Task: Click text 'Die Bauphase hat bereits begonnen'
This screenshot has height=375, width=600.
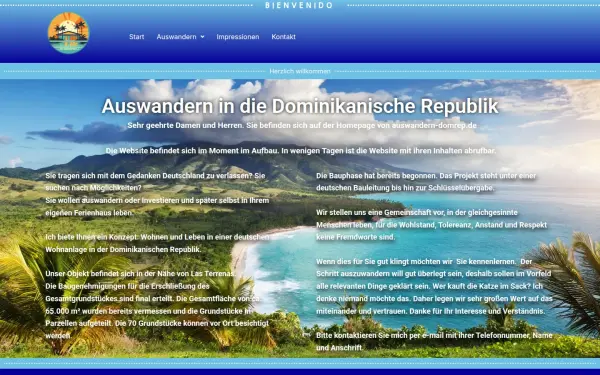Action: (377, 176)
